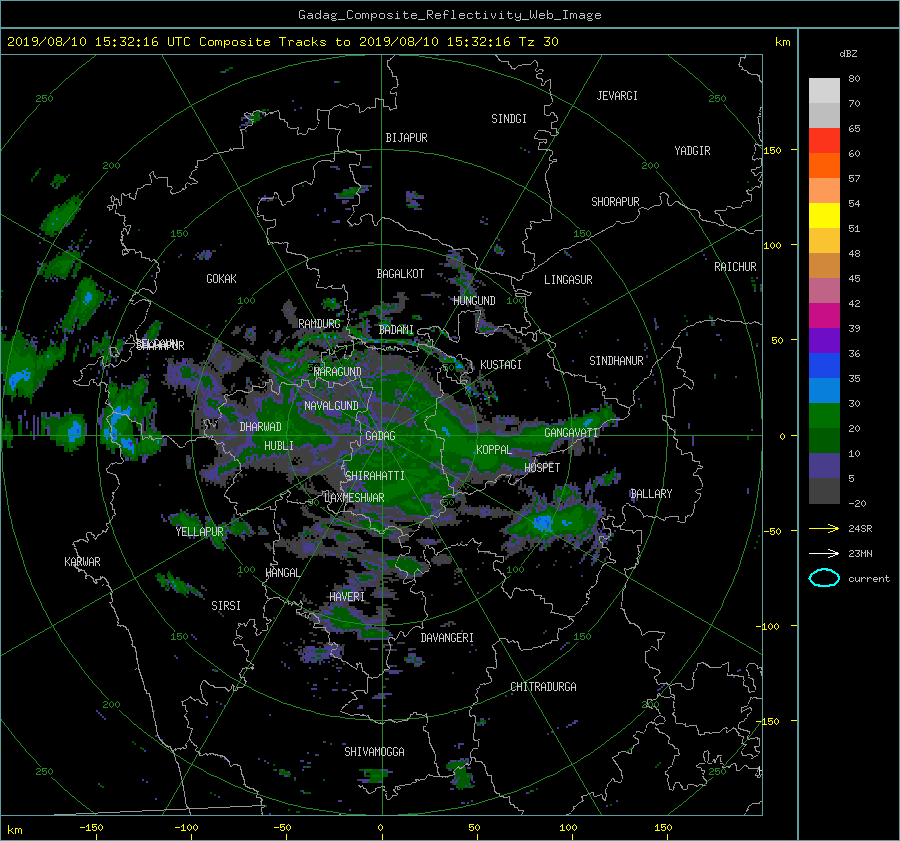Click the LAXMESHWAR city label
This screenshot has width=900, height=841.
click(354, 498)
